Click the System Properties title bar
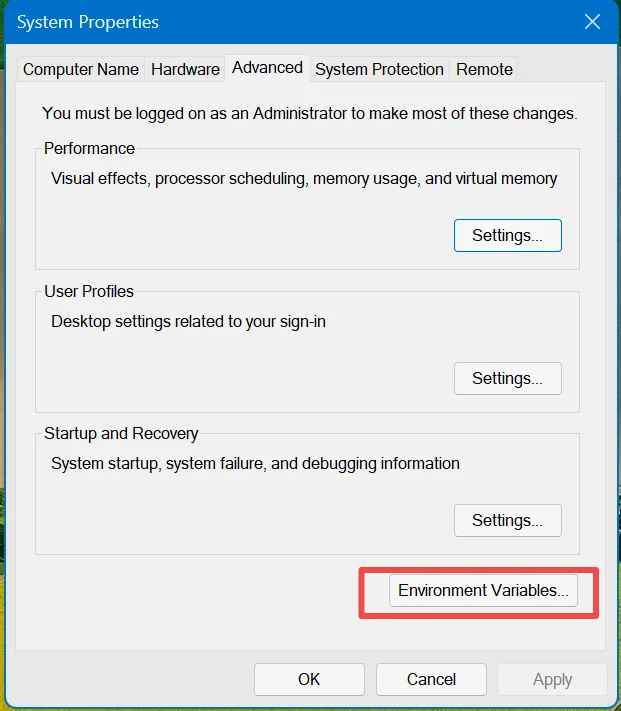621x711 pixels. (250, 21)
